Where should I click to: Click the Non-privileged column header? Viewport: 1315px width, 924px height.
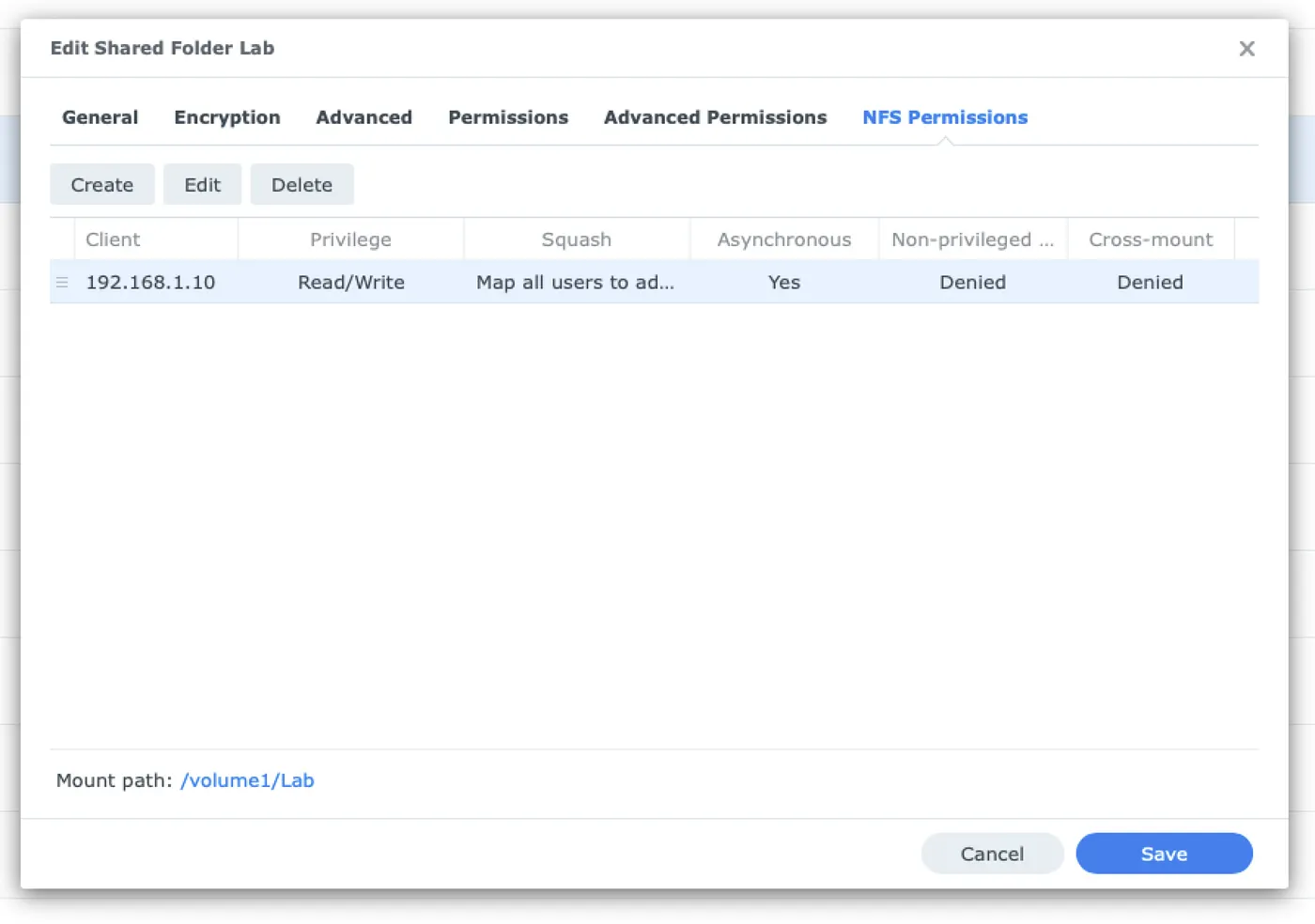973,239
